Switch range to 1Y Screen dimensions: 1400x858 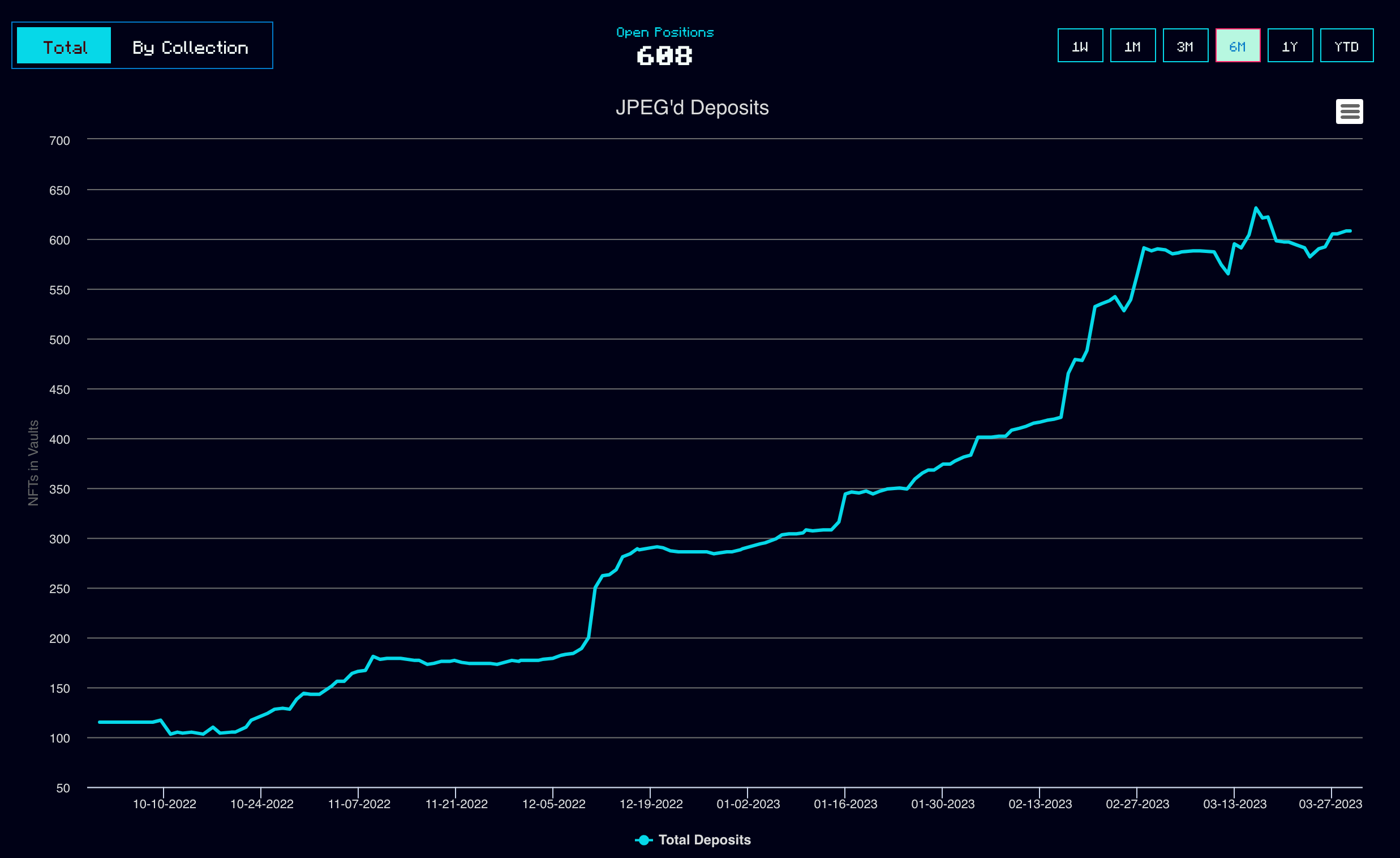(1290, 46)
